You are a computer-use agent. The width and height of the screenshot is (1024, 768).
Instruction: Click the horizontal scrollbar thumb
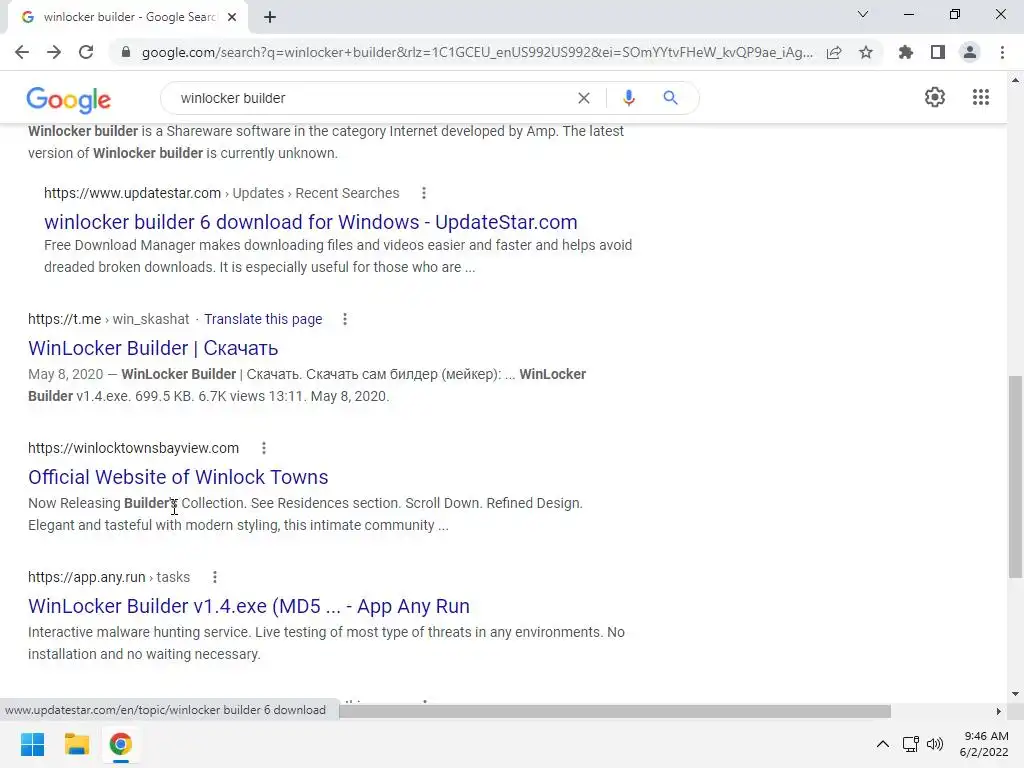pos(615,711)
